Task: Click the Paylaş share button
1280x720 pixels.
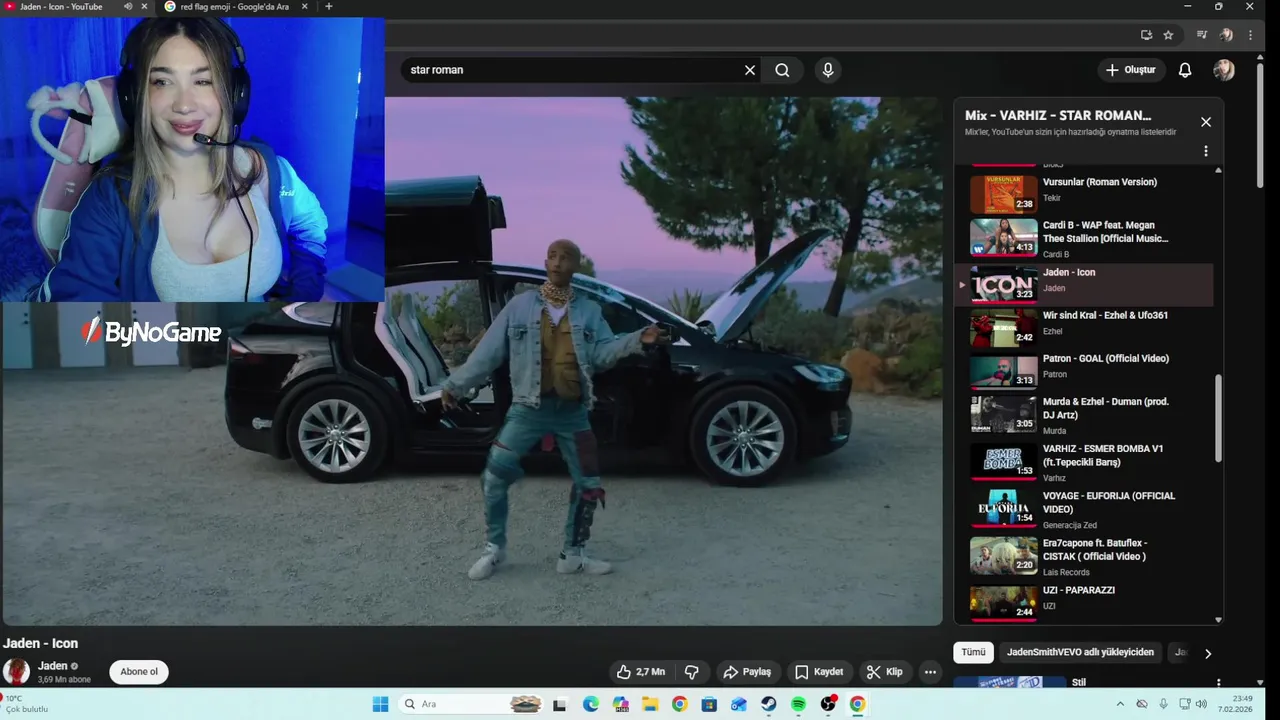Action: pyautogui.click(x=747, y=672)
